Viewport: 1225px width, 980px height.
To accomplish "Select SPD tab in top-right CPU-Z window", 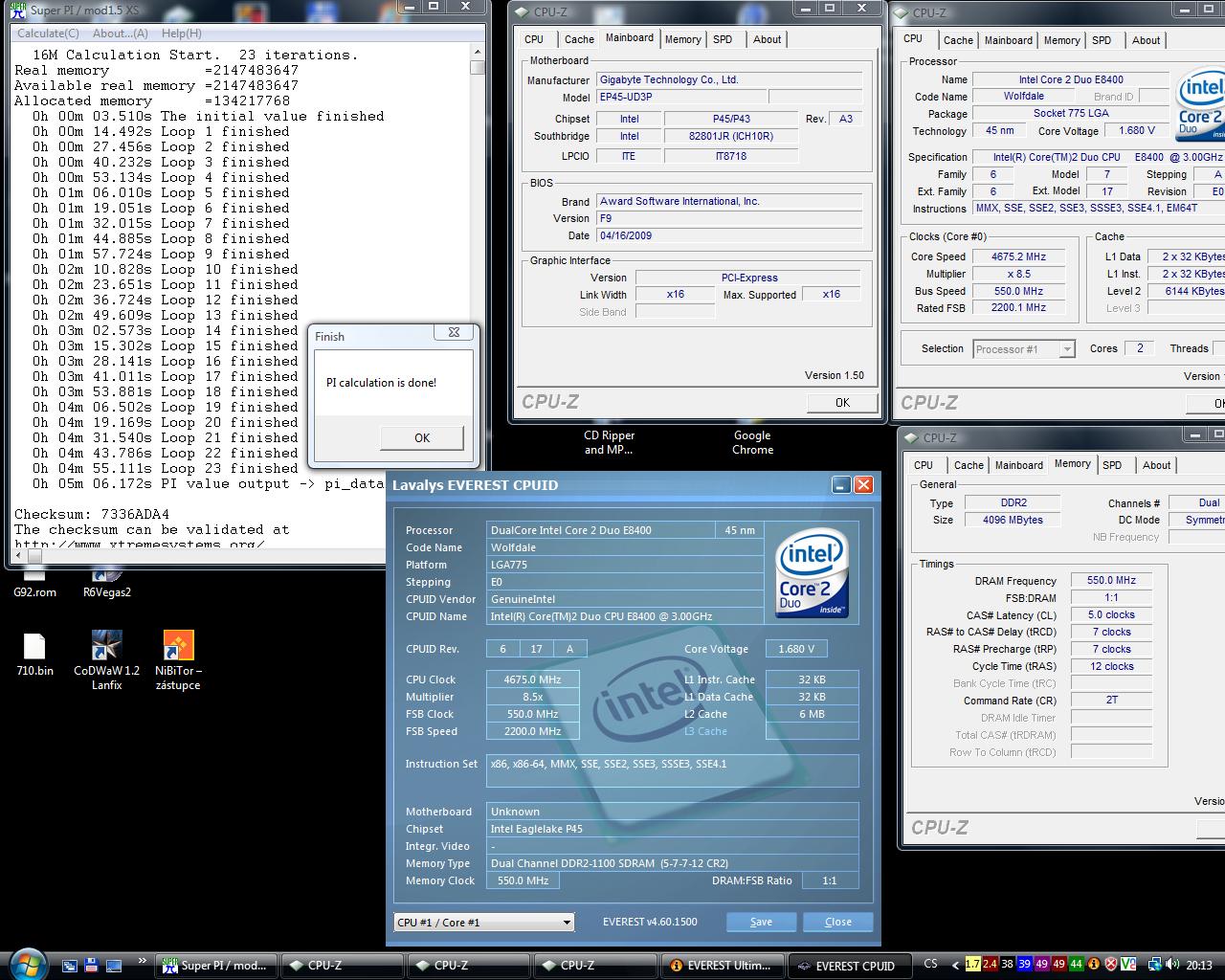I will coord(1102,40).
